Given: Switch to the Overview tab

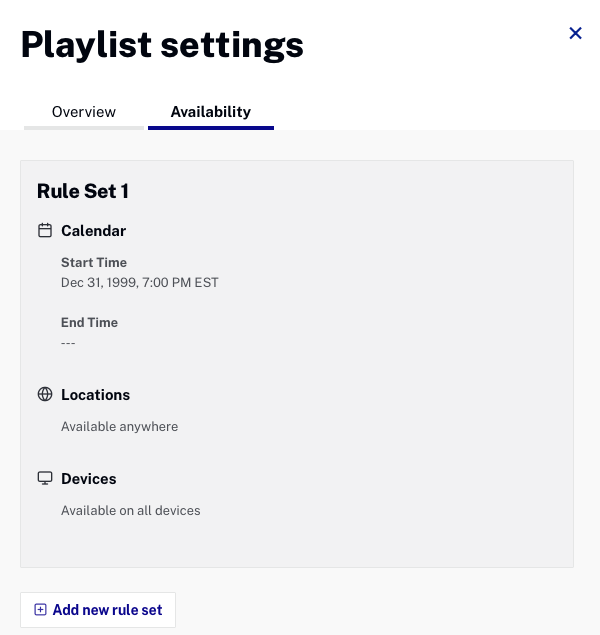Looking at the screenshot, I should (84, 112).
